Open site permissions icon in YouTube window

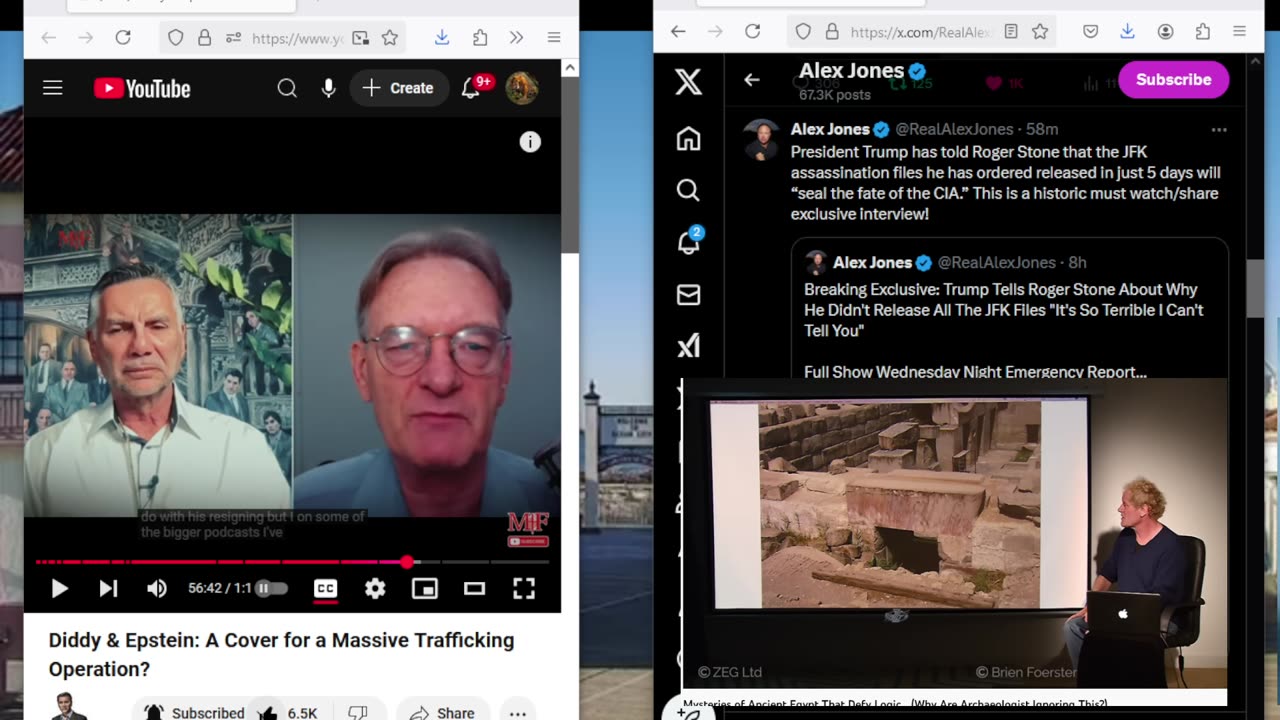(233, 38)
